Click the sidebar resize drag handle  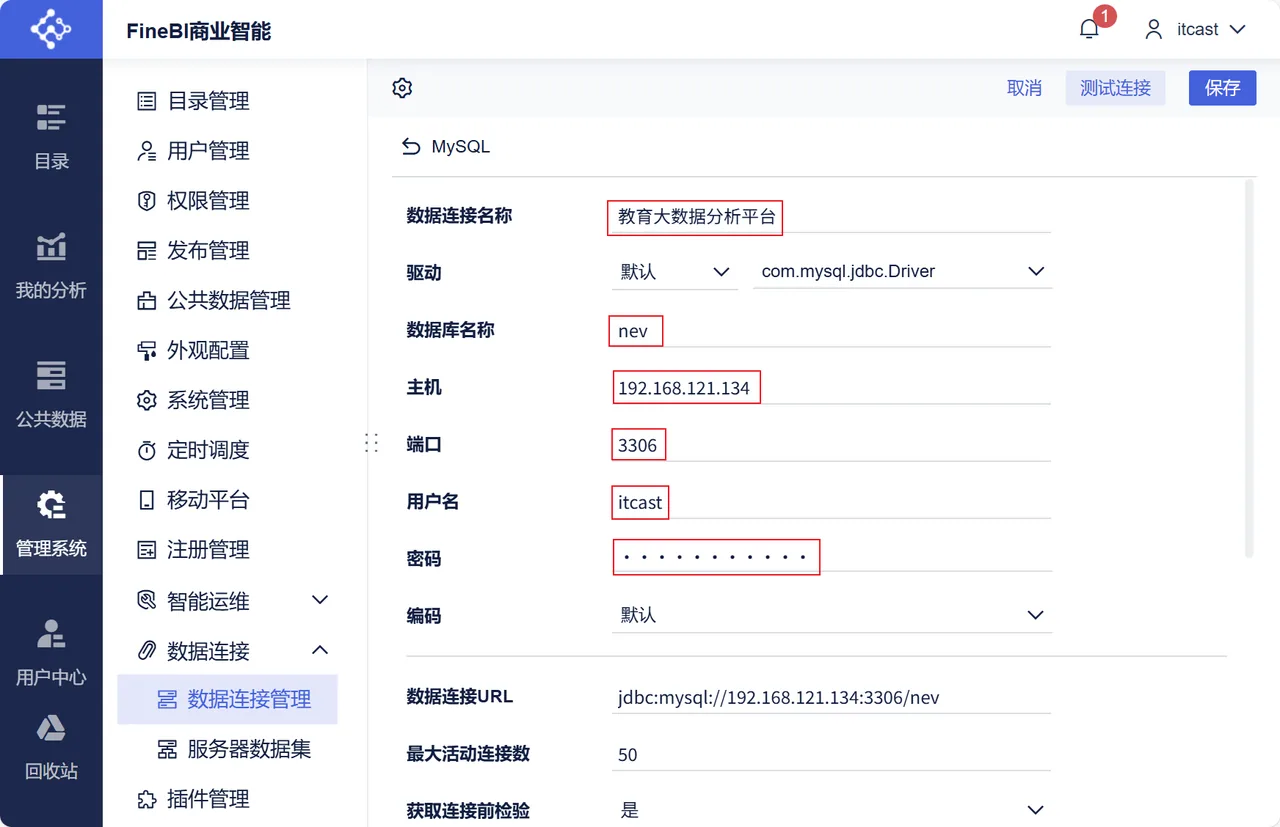pyautogui.click(x=371, y=443)
